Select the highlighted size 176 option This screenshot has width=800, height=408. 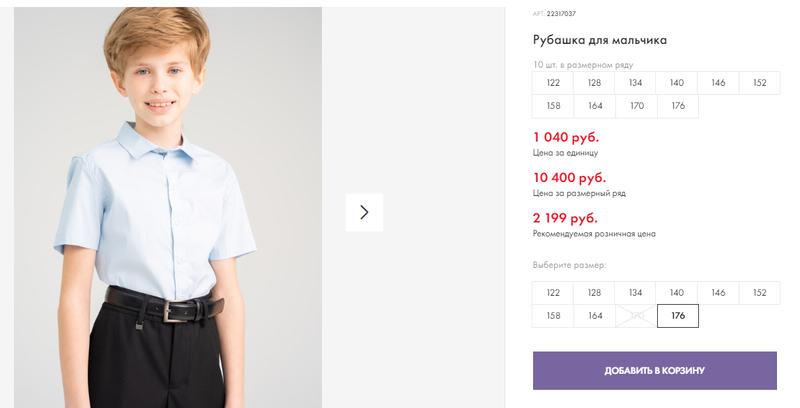click(x=678, y=316)
